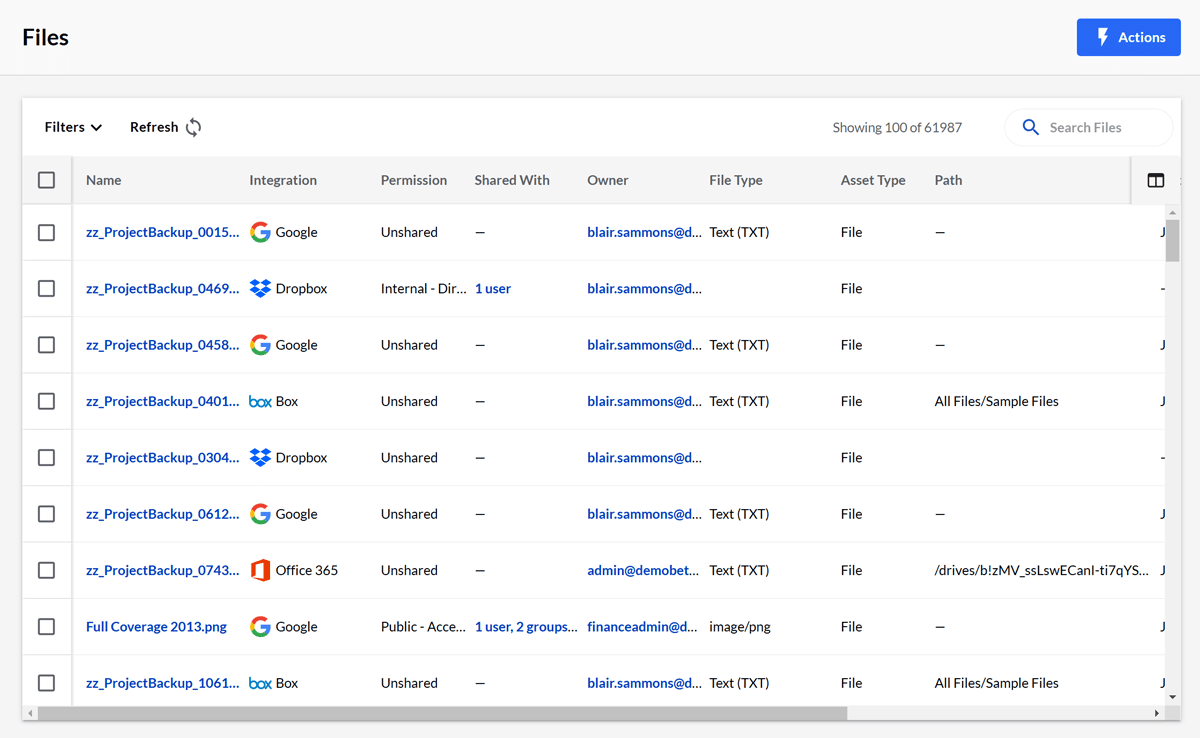Click the magnifier icon in search box
This screenshot has width=1200, height=738.
[x=1030, y=127]
